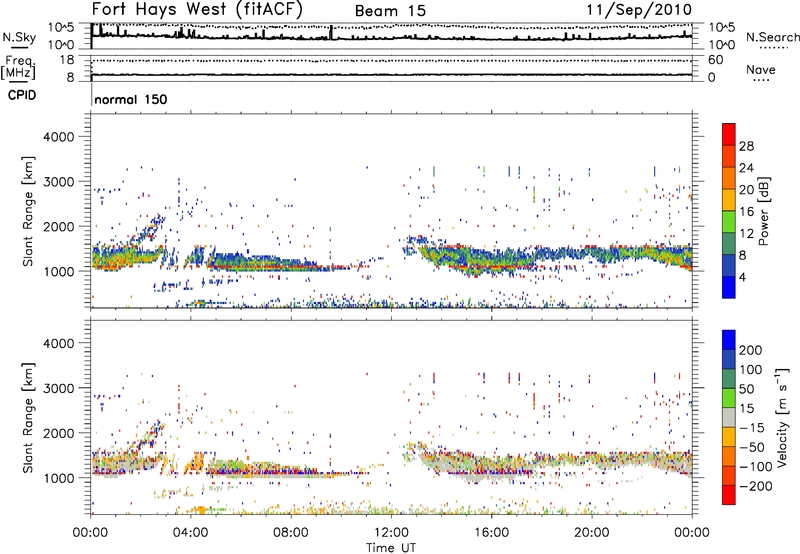Click the '20:00' time axis tick label
Viewport: 800px width, 554px height.
[x=592, y=533]
